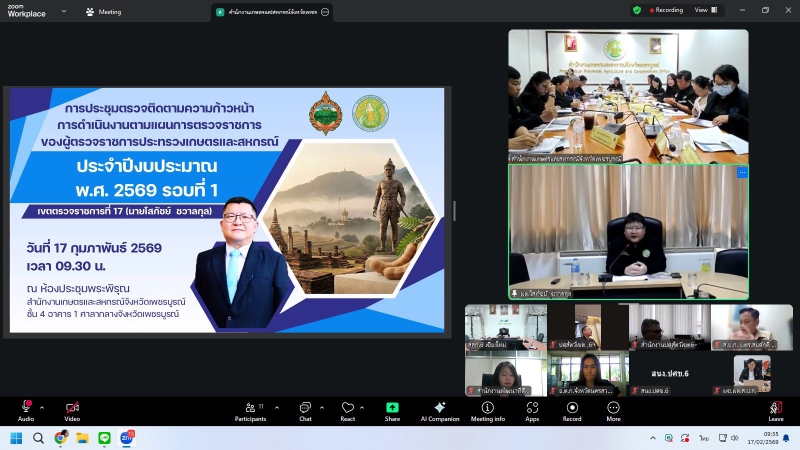Toggle the Record button
The width and height of the screenshot is (800, 450).
tap(572, 408)
